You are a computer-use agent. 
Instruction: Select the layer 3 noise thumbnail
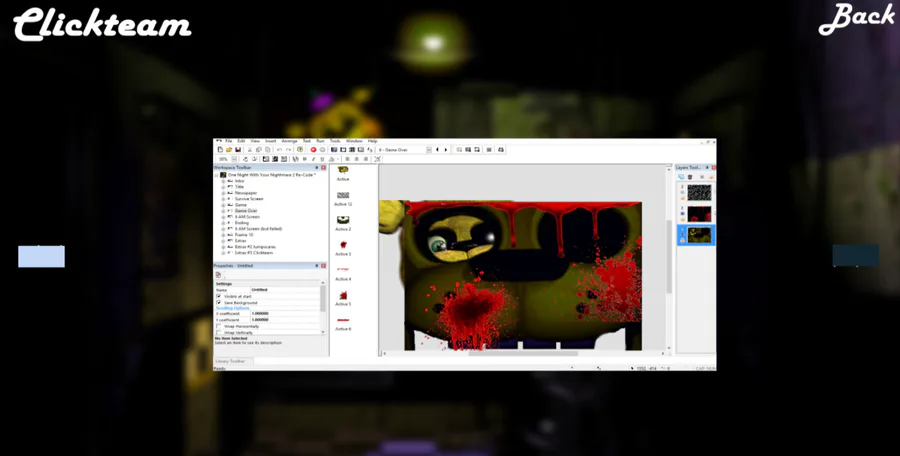[x=699, y=192]
